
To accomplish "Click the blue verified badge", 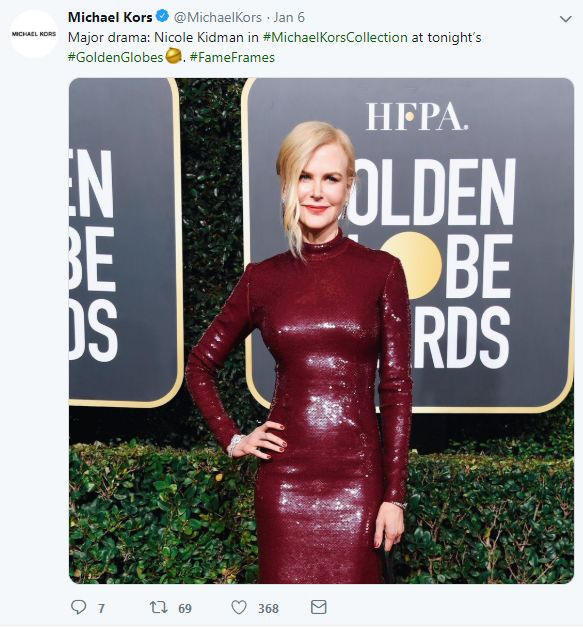I will pos(162,17).
